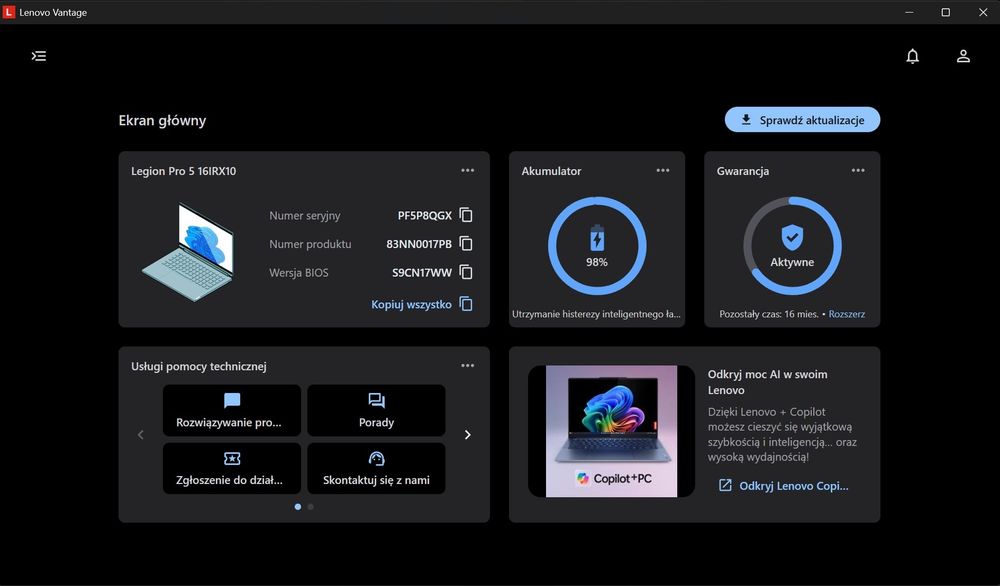
Task: Click the Wersja BIOS label
Action: tap(298, 273)
